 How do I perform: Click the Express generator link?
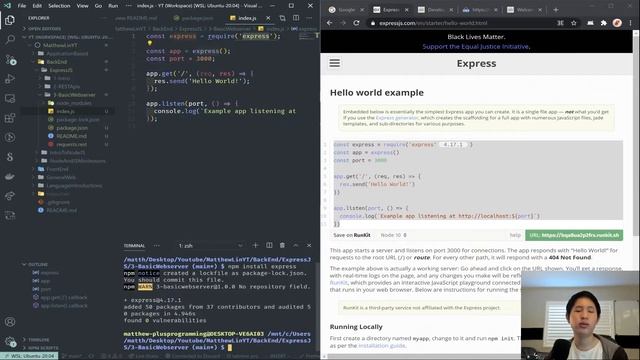click(x=397, y=118)
